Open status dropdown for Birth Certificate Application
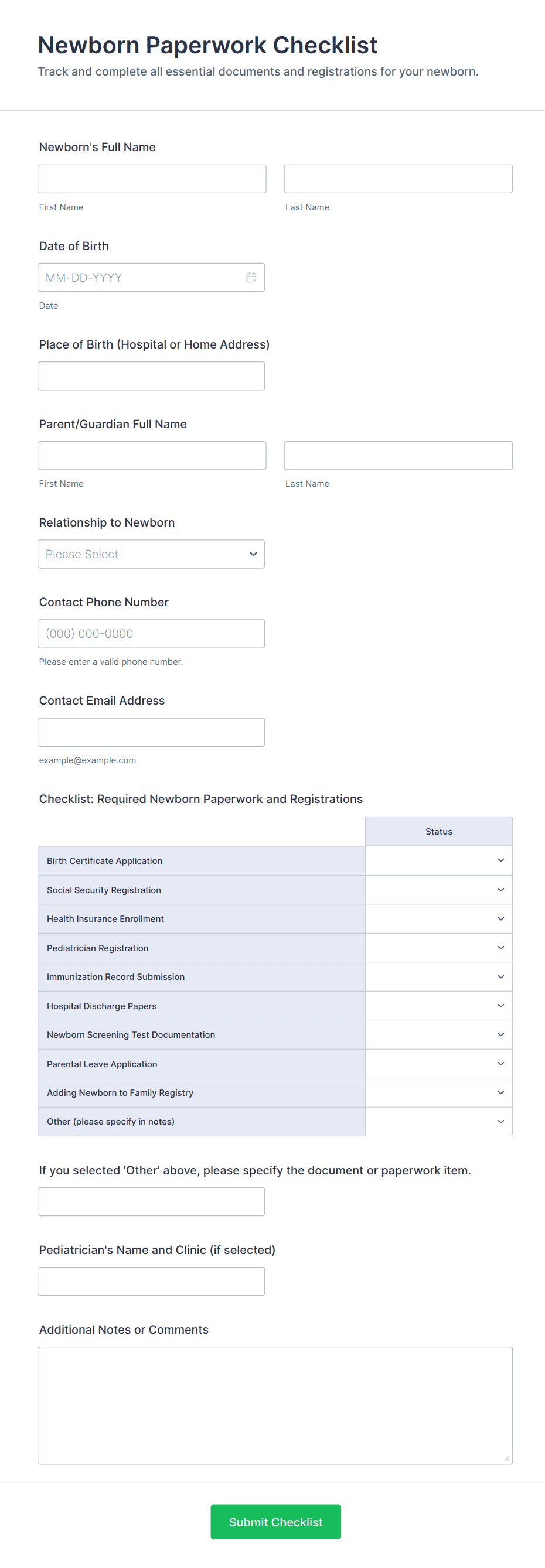Screen dimensions: 545x1568 click(x=438, y=860)
